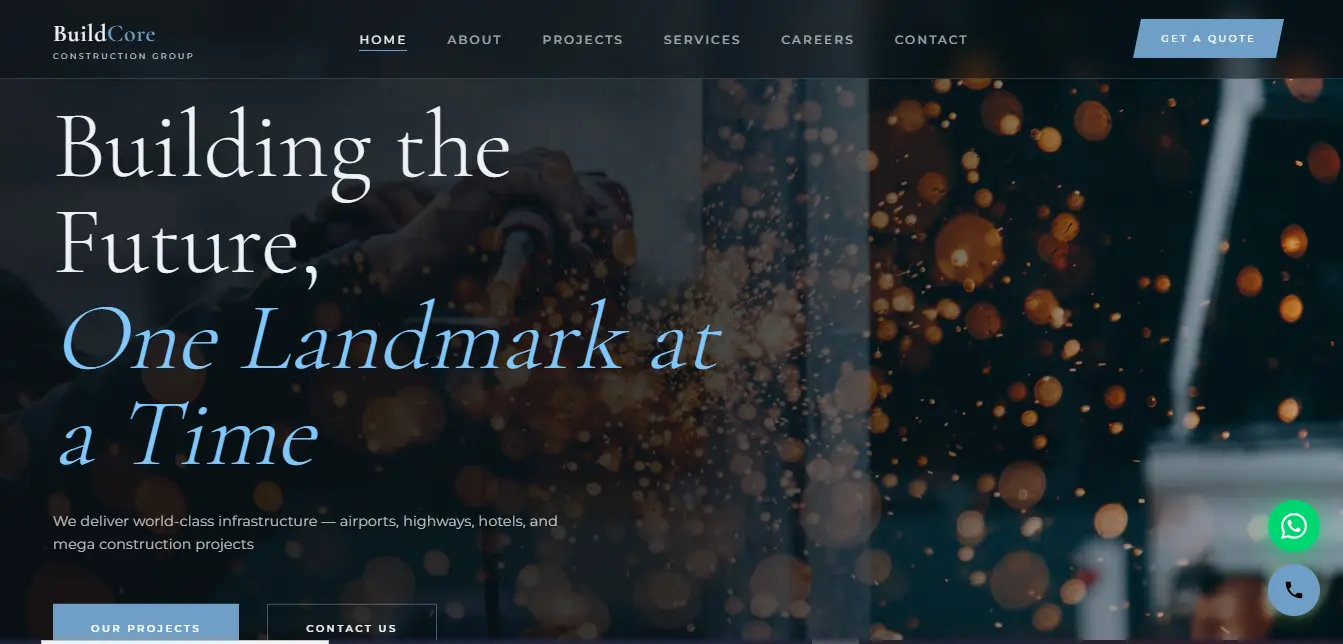Open the CAREERS nav link
The height and width of the screenshot is (644, 1343).
point(817,40)
